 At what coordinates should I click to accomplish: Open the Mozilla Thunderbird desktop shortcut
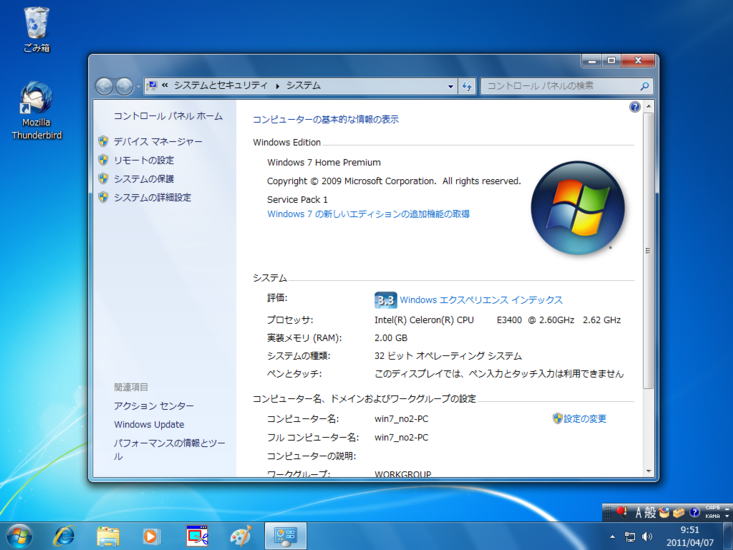(36, 110)
